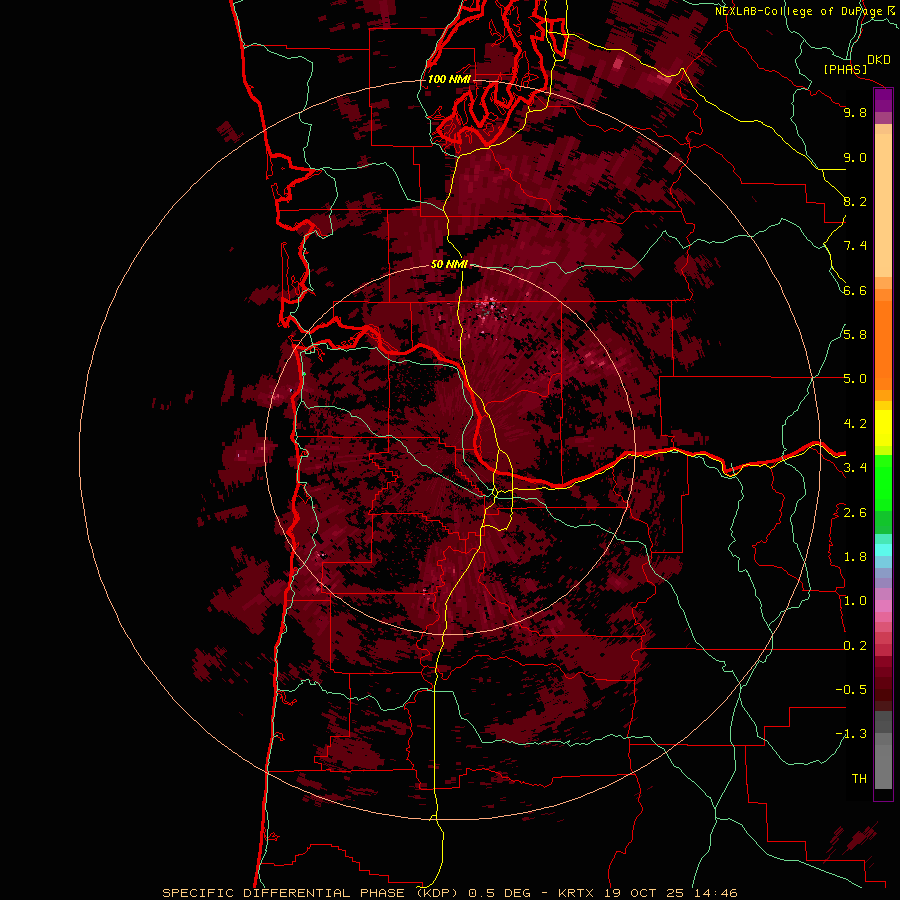Image resolution: width=900 pixels, height=900 pixels.
Task: Click "0.5 DEG" in the bottom caption
Action: pyautogui.click(x=499, y=893)
